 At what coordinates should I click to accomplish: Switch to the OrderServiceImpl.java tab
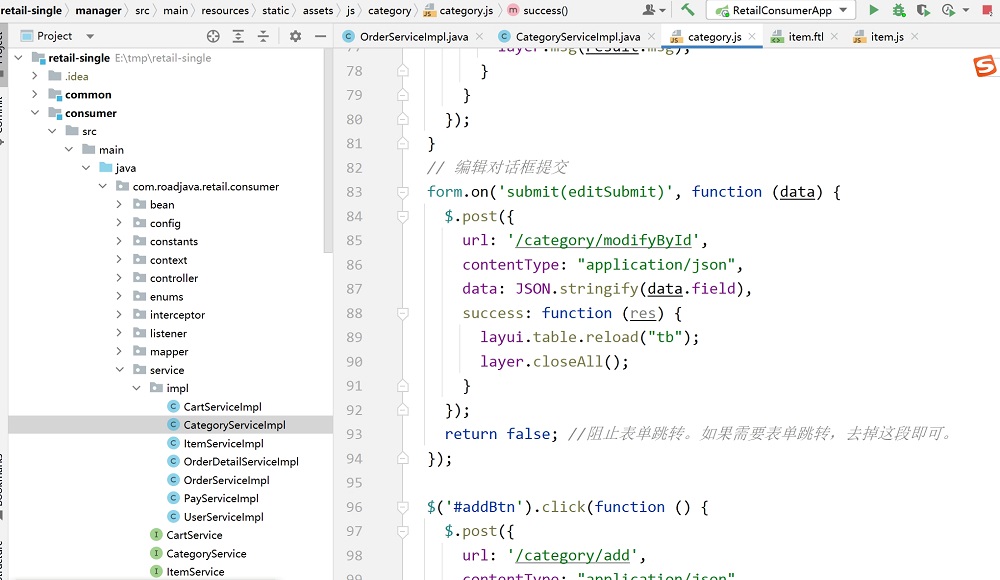pos(413,37)
